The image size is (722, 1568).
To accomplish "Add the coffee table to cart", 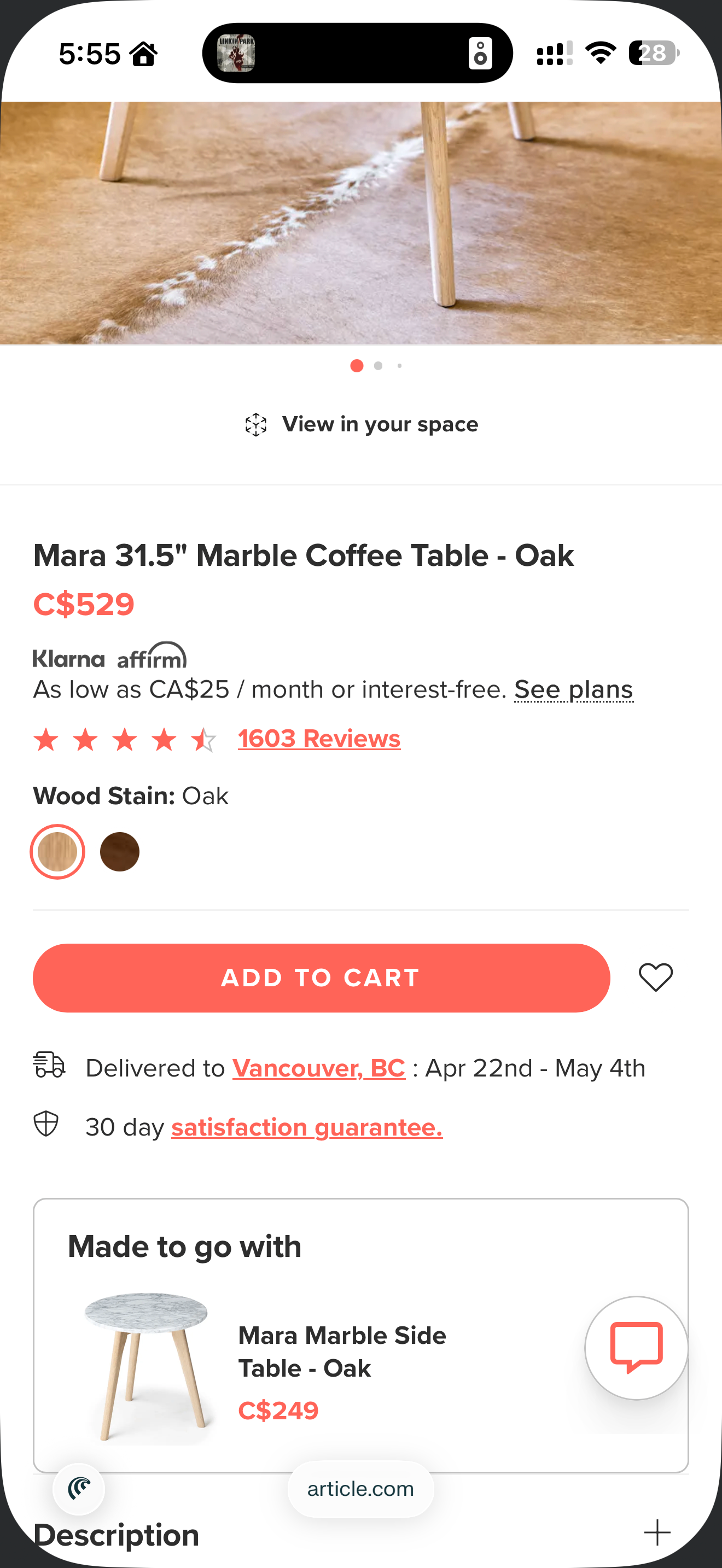I will 322,978.
